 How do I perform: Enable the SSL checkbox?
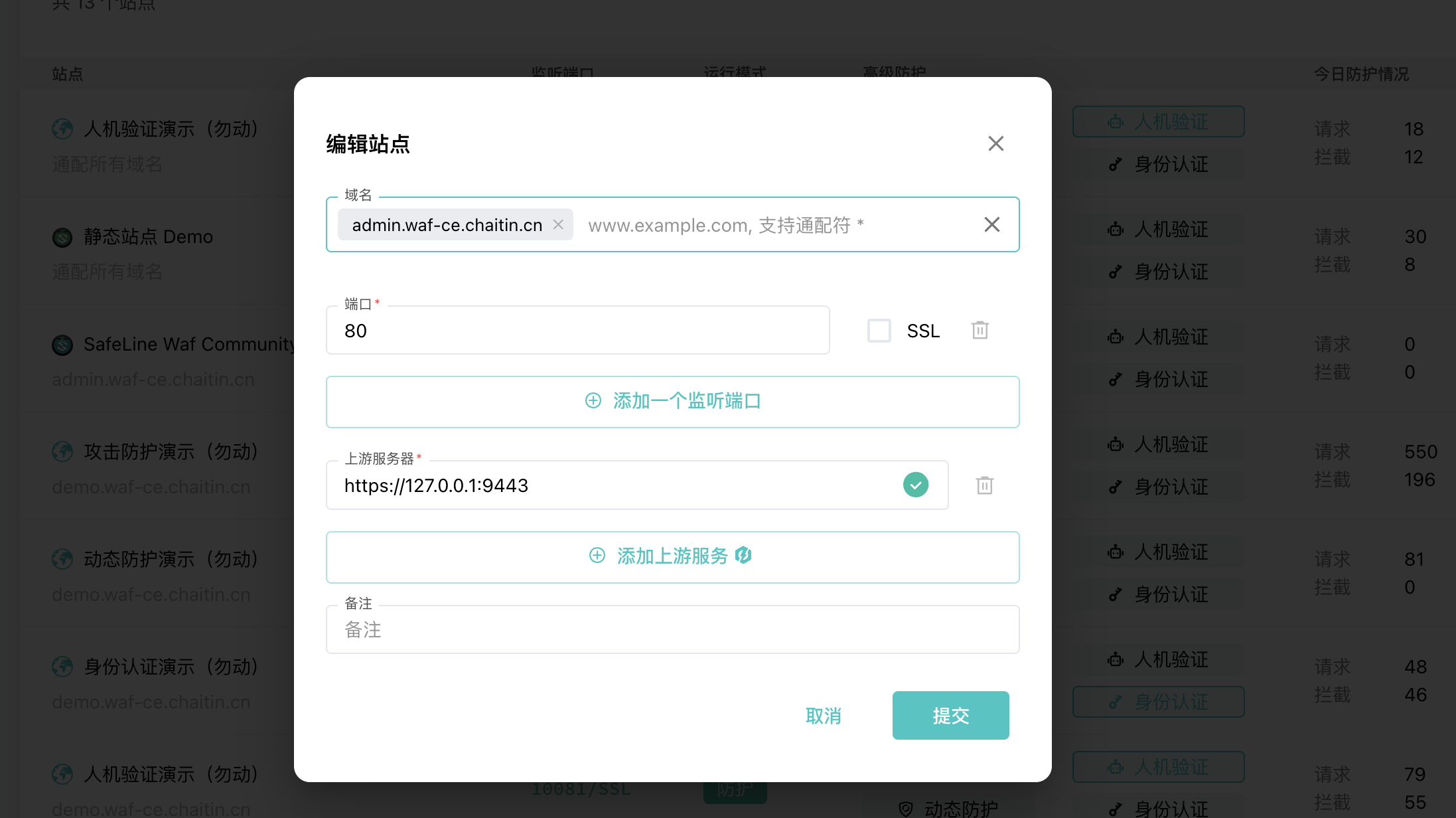(879, 330)
